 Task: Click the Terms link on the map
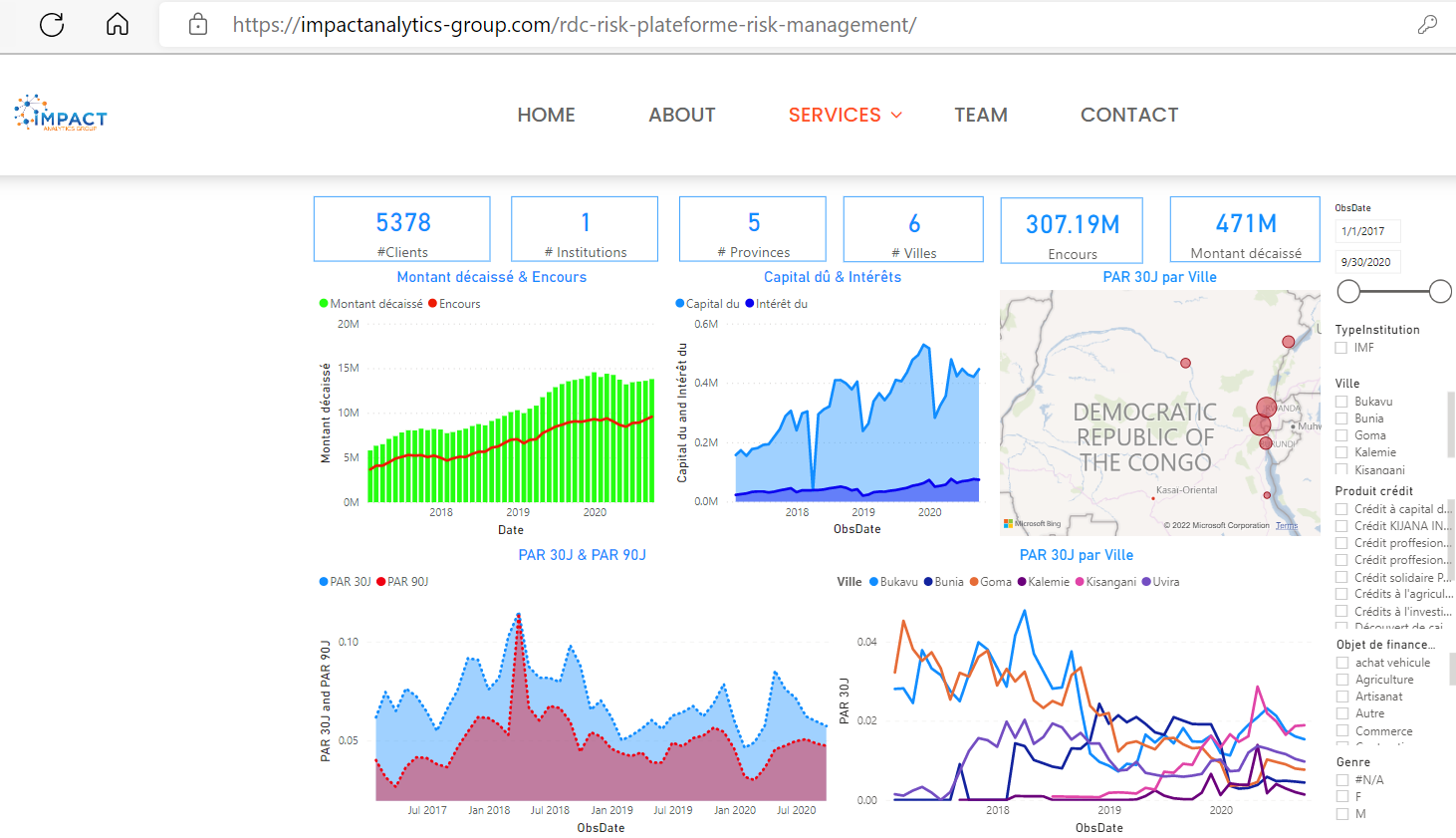pyautogui.click(x=1287, y=525)
